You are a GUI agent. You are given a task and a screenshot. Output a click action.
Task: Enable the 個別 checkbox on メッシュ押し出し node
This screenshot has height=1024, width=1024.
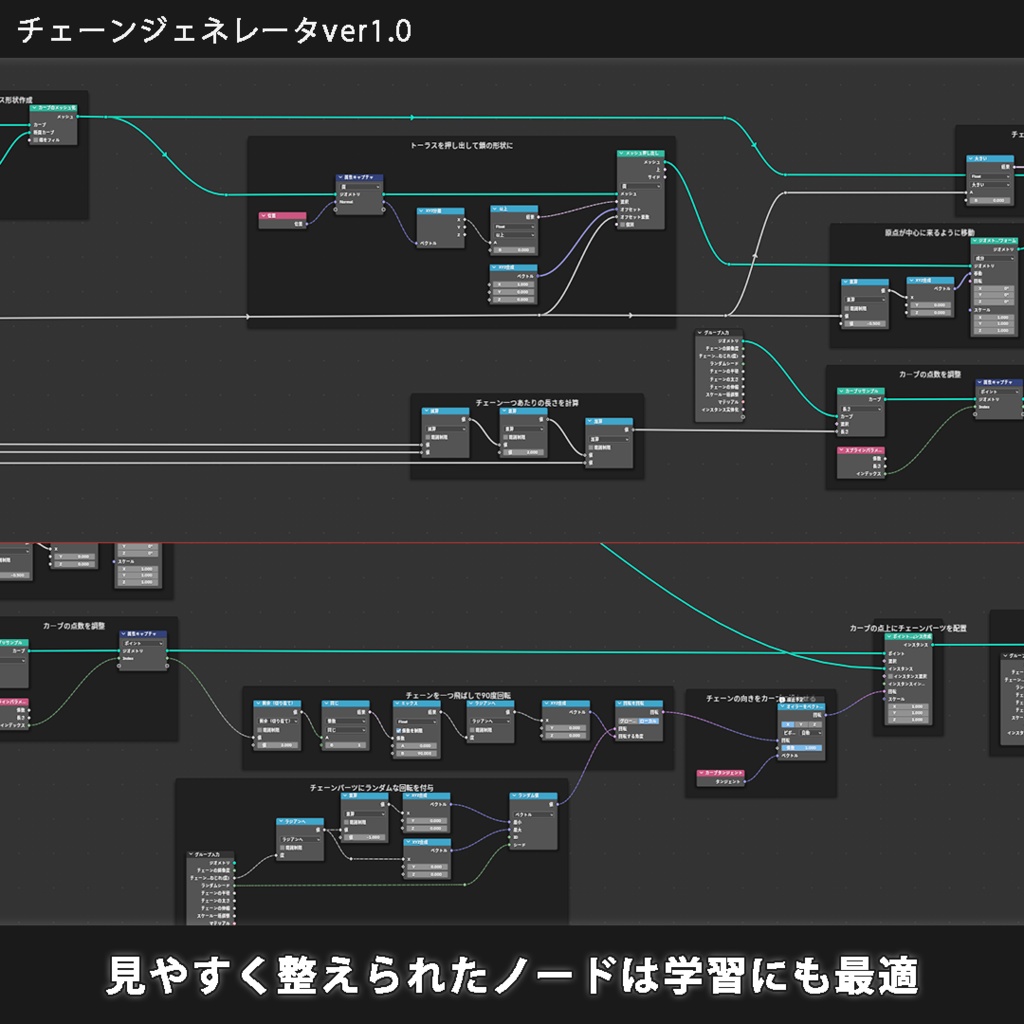pos(623,224)
